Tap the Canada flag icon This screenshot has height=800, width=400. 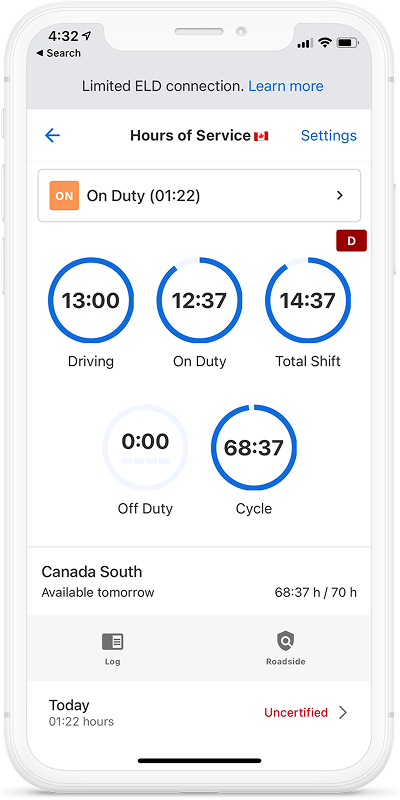(x=261, y=136)
